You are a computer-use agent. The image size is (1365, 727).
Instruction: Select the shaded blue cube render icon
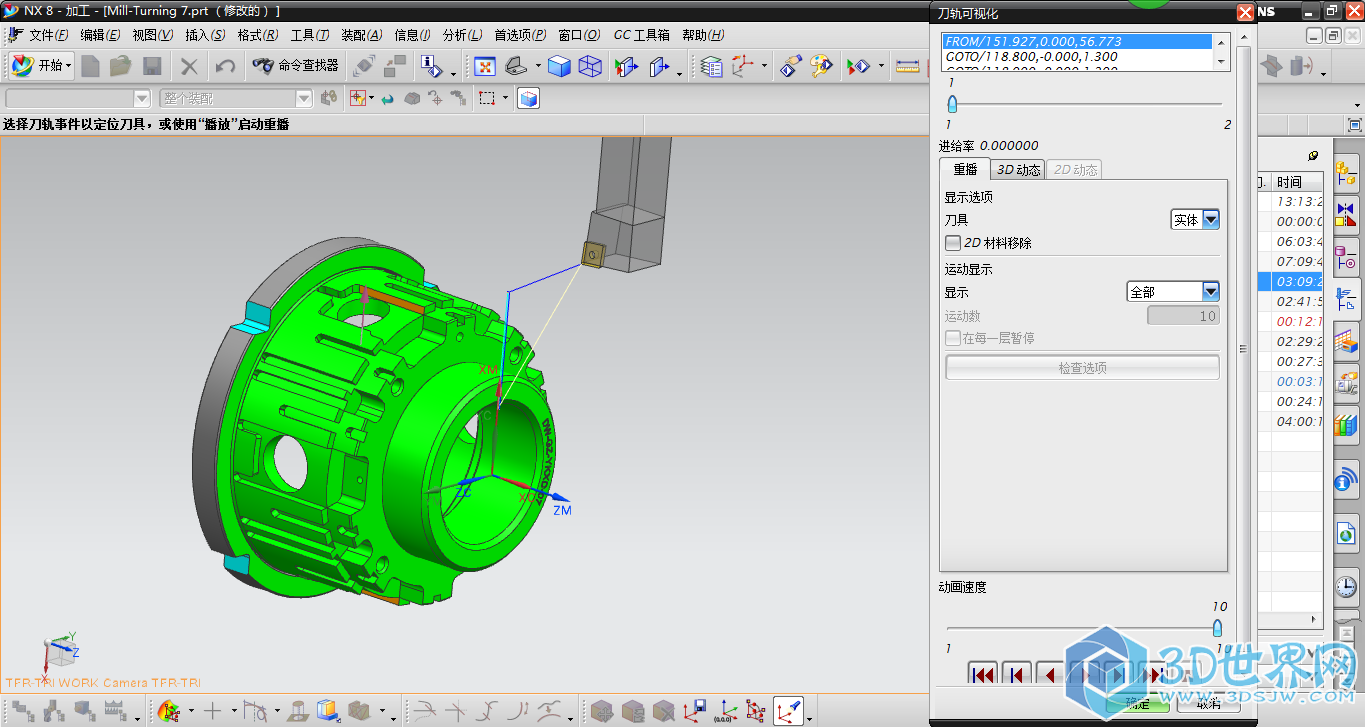pos(559,67)
